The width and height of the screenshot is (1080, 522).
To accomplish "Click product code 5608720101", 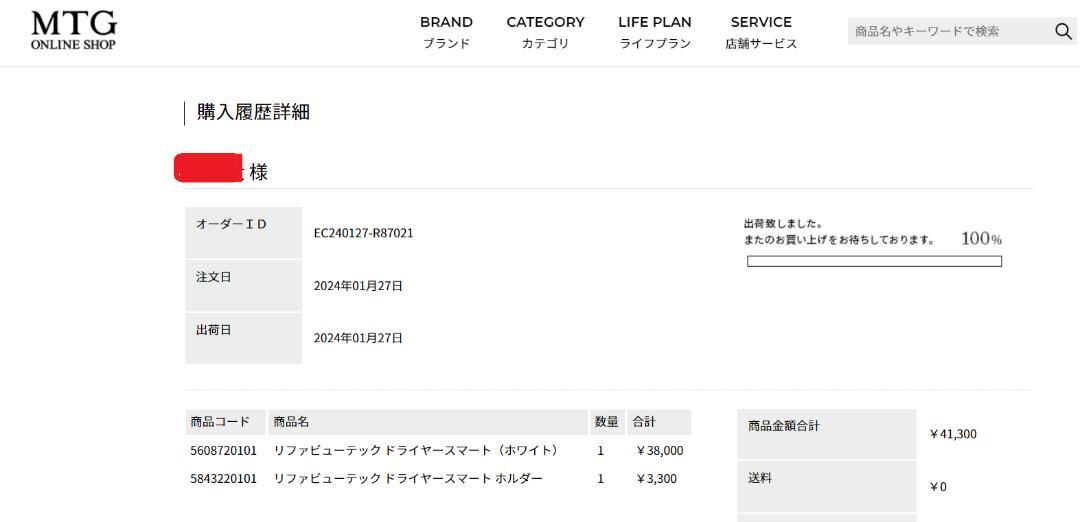I will (223, 450).
